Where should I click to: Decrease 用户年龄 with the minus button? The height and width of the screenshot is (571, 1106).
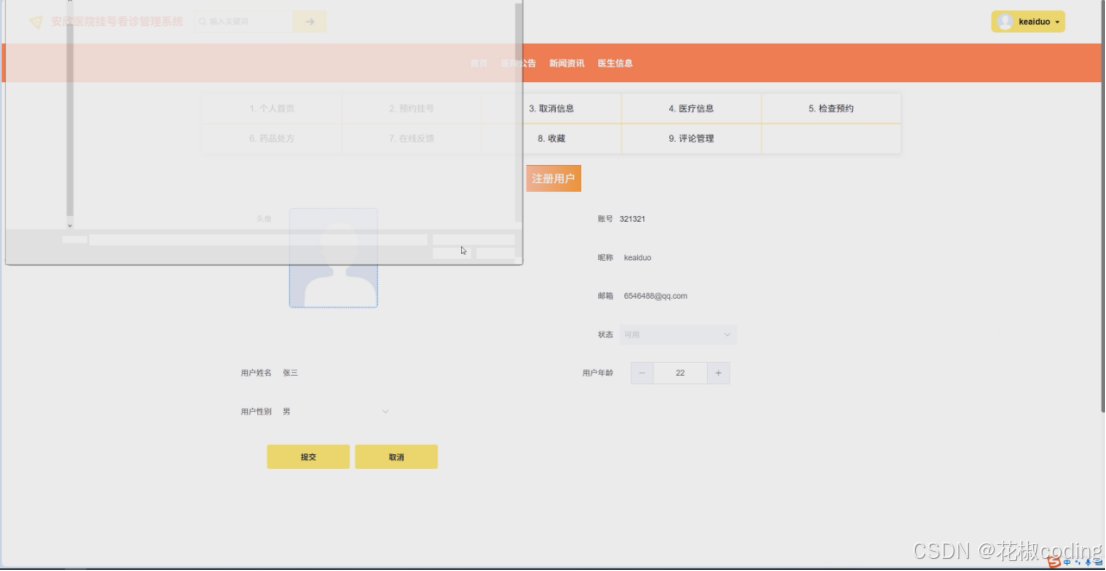point(642,373)
